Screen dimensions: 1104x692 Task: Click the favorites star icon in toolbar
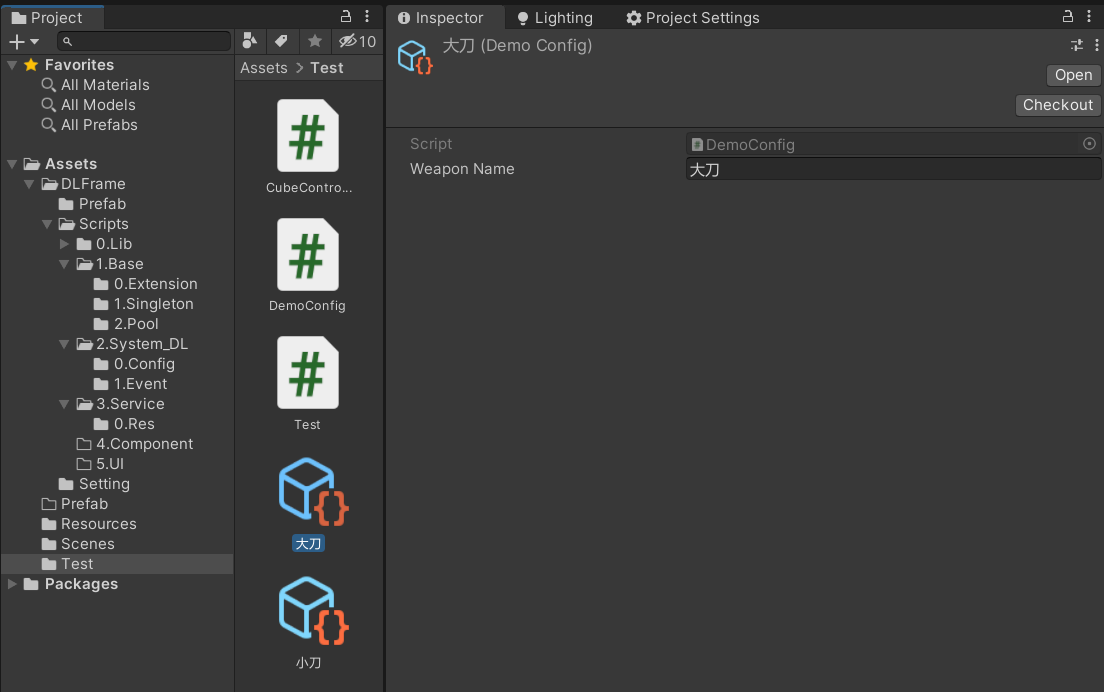314,41
